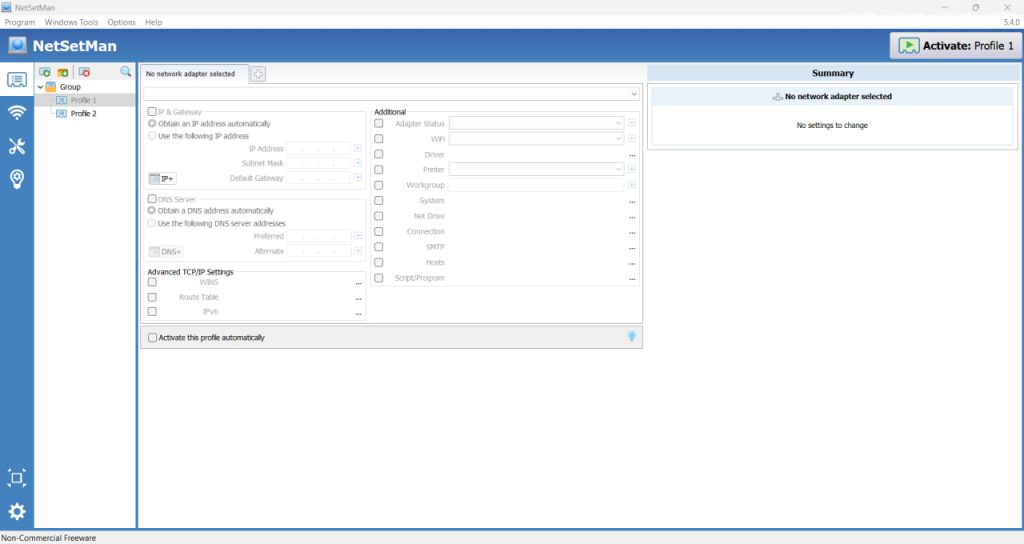Switch to compact mode via sidebar icon
This screenshot has width=1024, height=544.
(17, 478)
